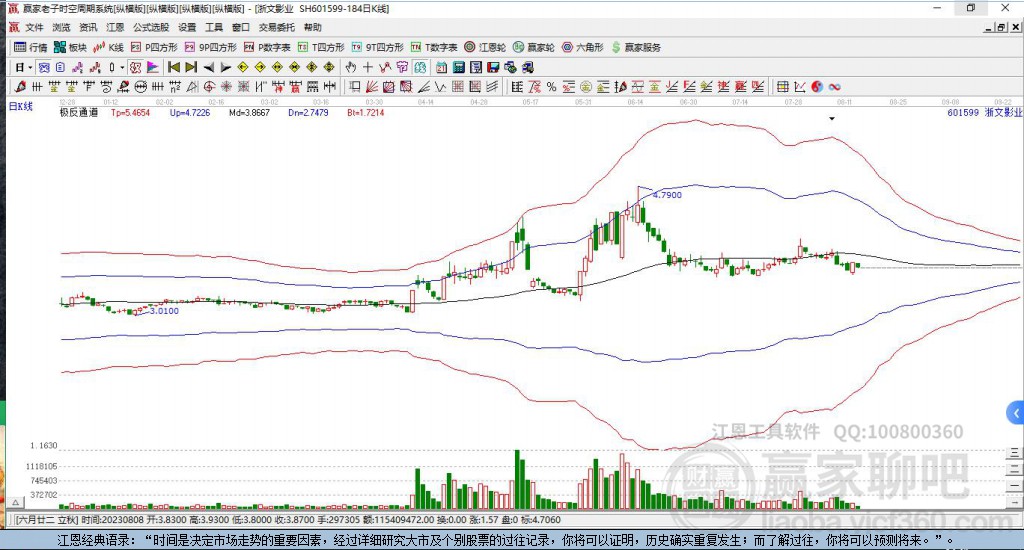Select the hand pan tool

pyautogui.click(x=351, y=67)
